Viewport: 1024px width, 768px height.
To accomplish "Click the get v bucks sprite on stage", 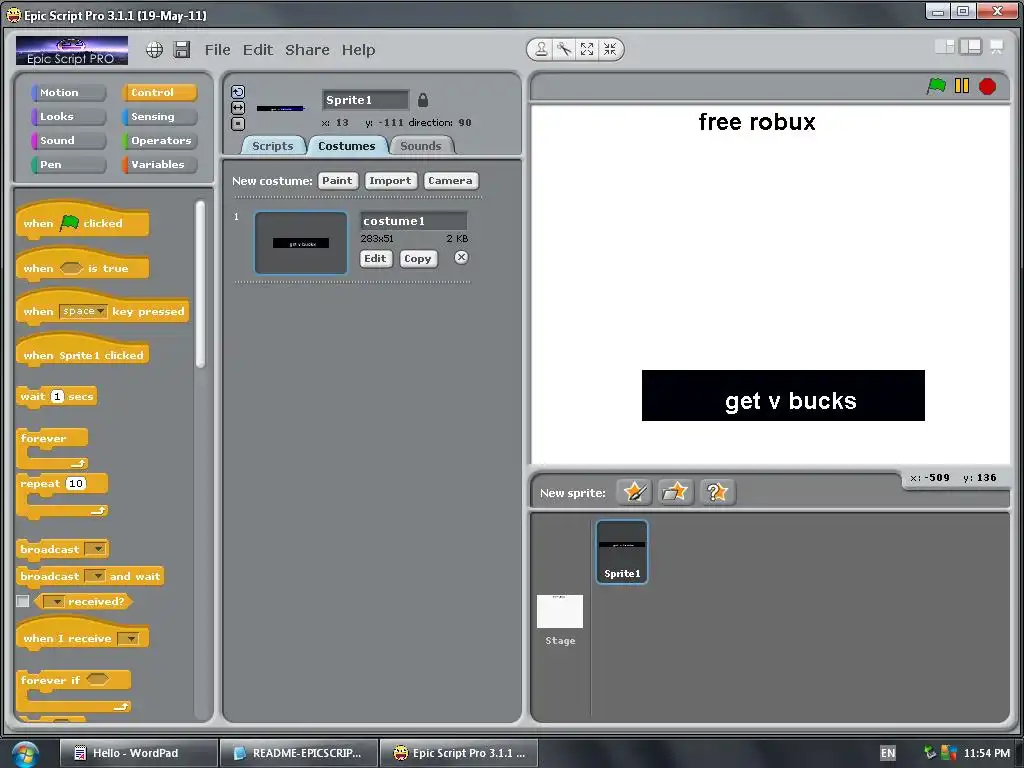I will click(783, 396).
